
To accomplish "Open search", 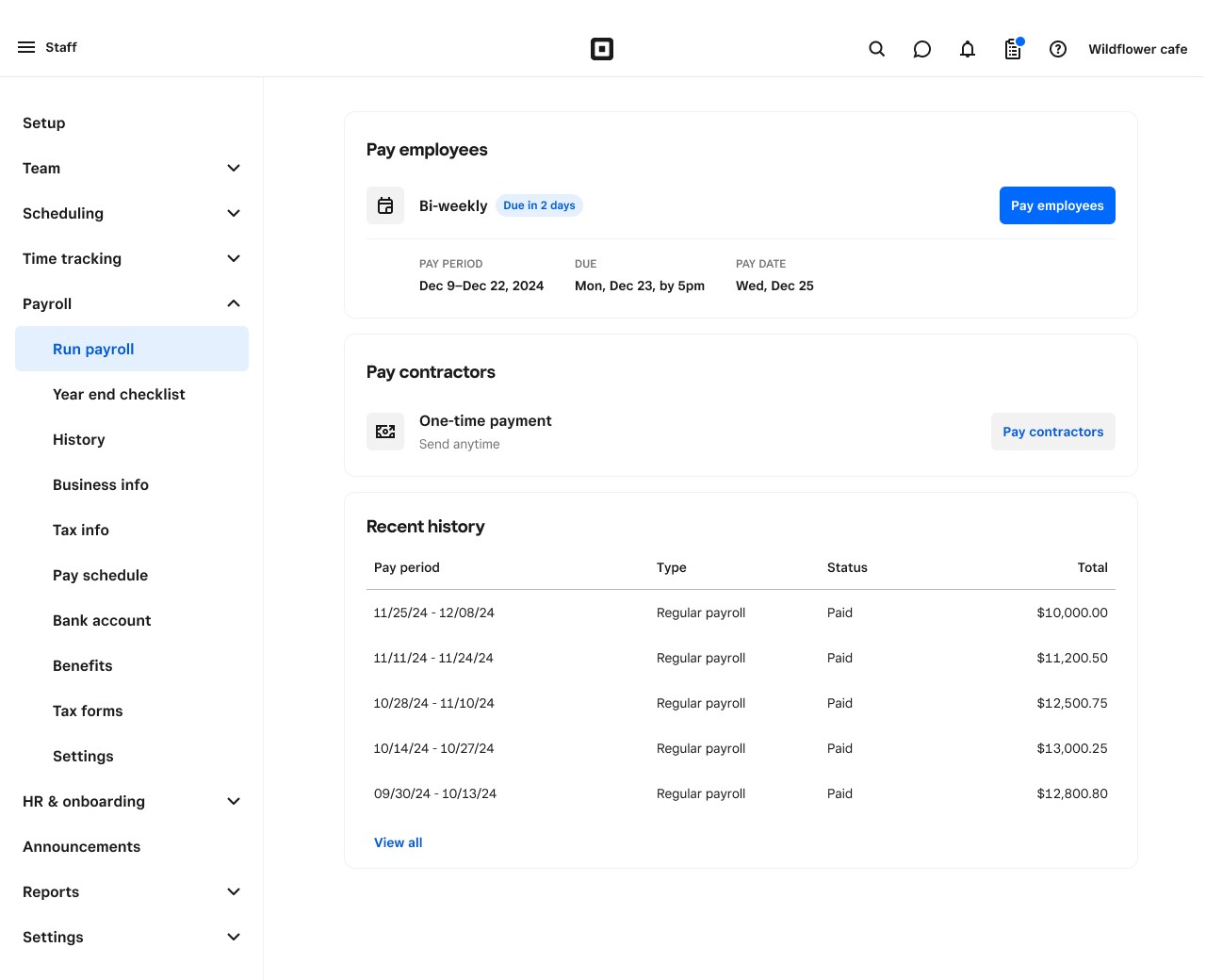I will click(876, 49).
